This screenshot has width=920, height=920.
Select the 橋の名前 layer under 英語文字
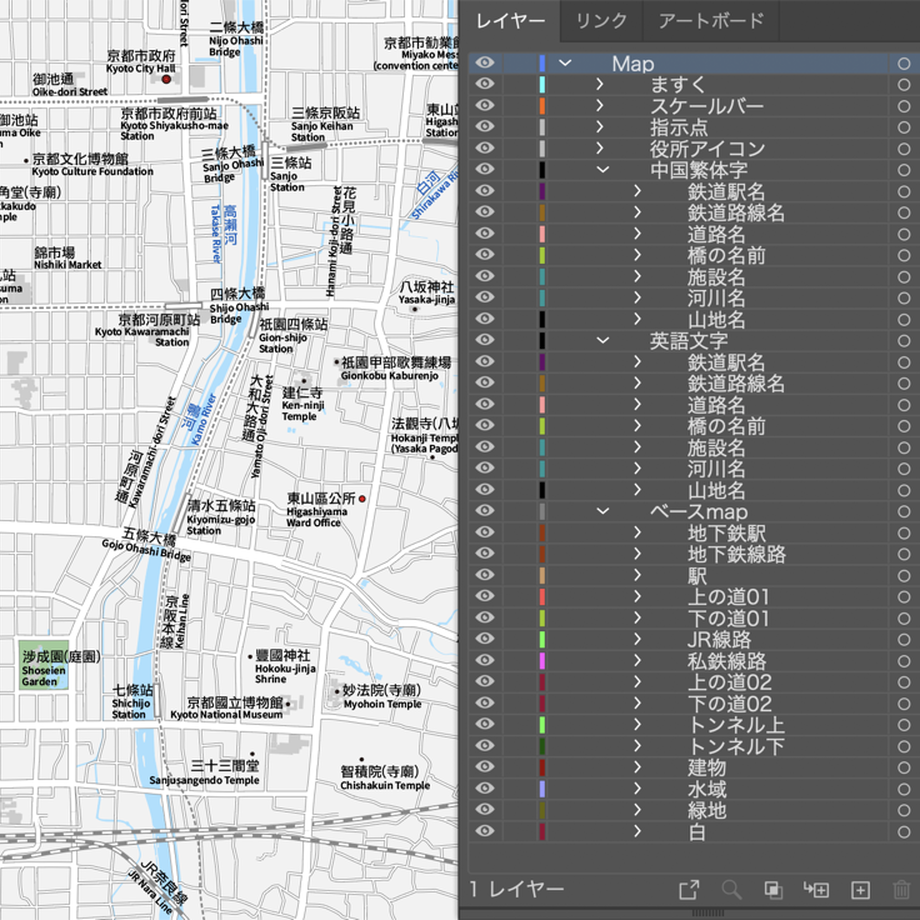tap(726, 427)
